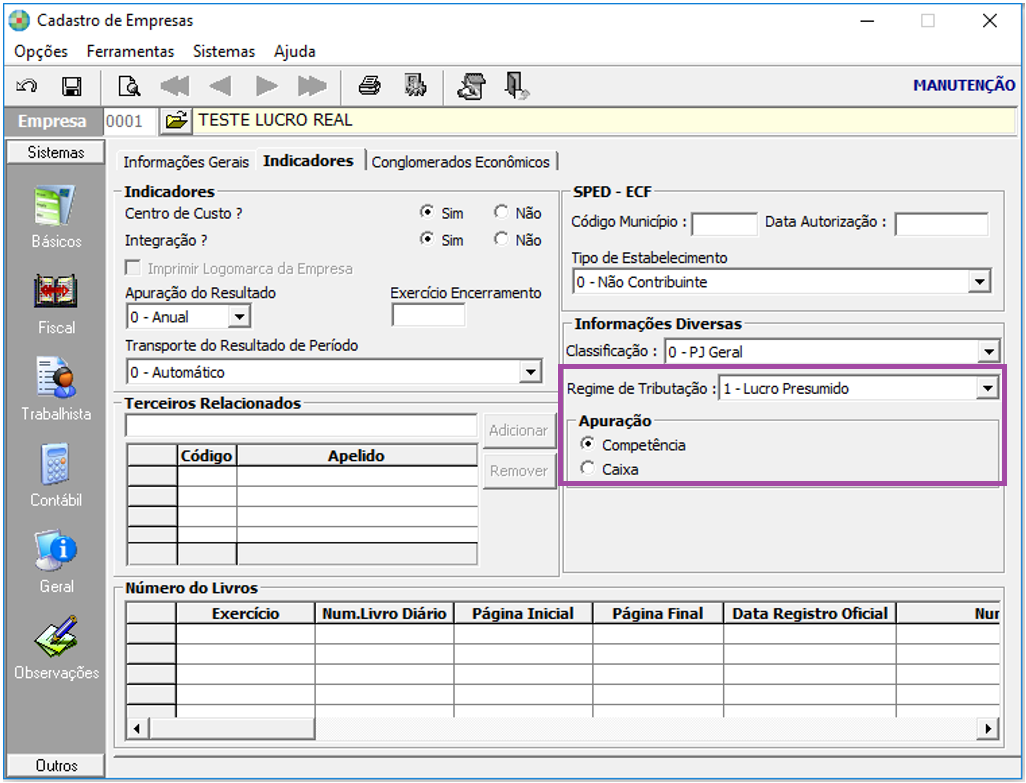Click the Exercício Encerramento input field
The image size is (1026, 783).
click(429, 315)
